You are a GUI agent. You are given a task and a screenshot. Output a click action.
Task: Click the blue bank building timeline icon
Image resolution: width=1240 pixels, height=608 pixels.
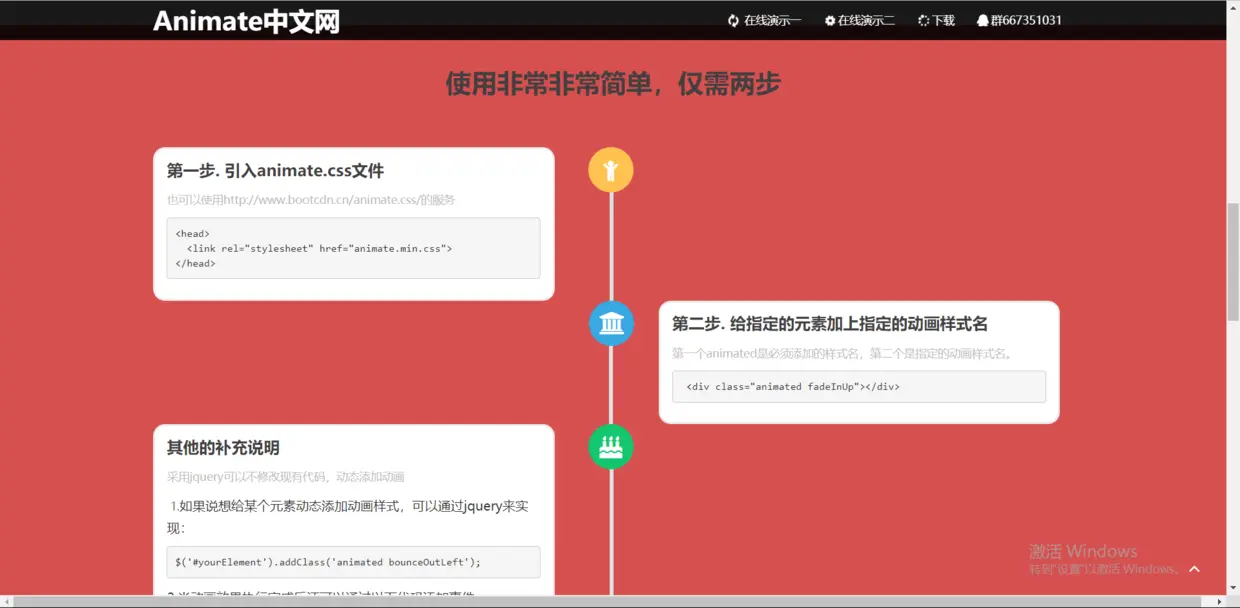click(611, 323)
